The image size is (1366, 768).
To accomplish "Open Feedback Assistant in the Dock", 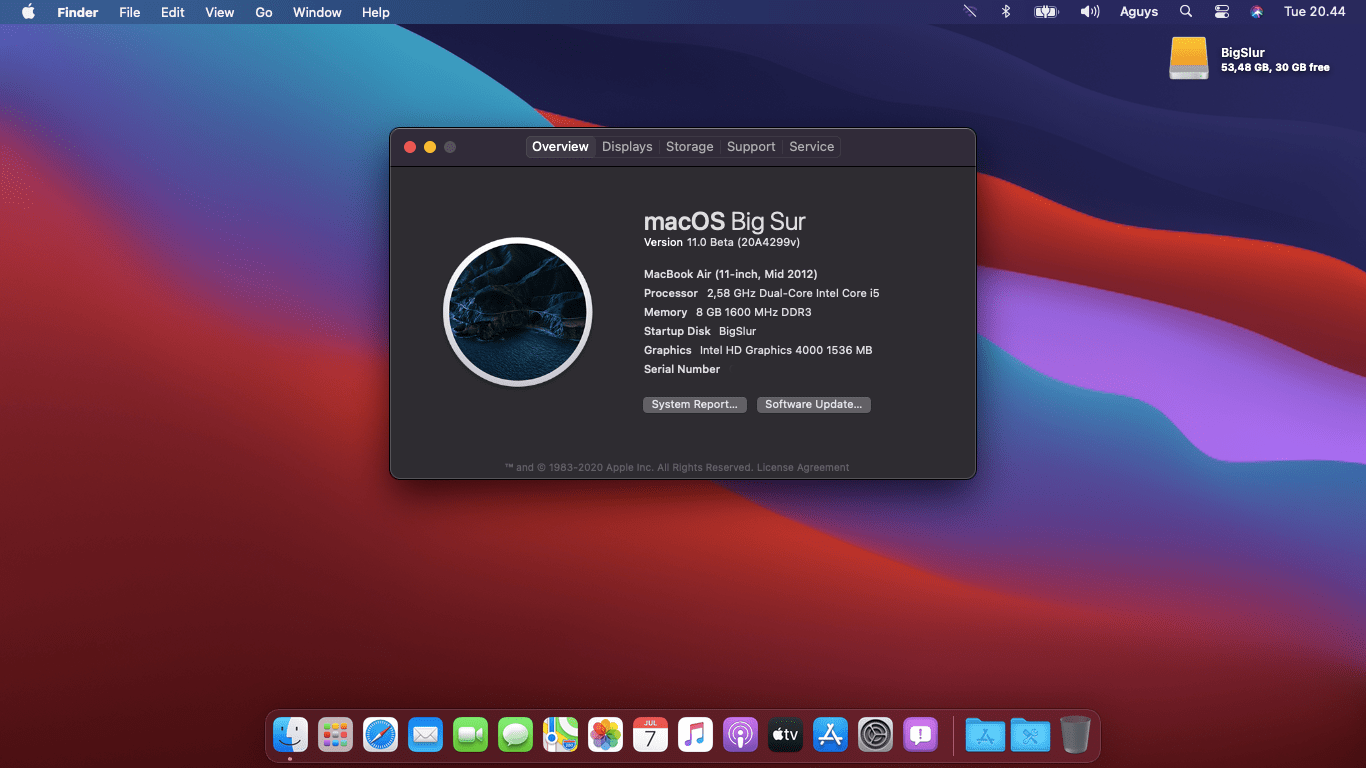I will point(920,735).
